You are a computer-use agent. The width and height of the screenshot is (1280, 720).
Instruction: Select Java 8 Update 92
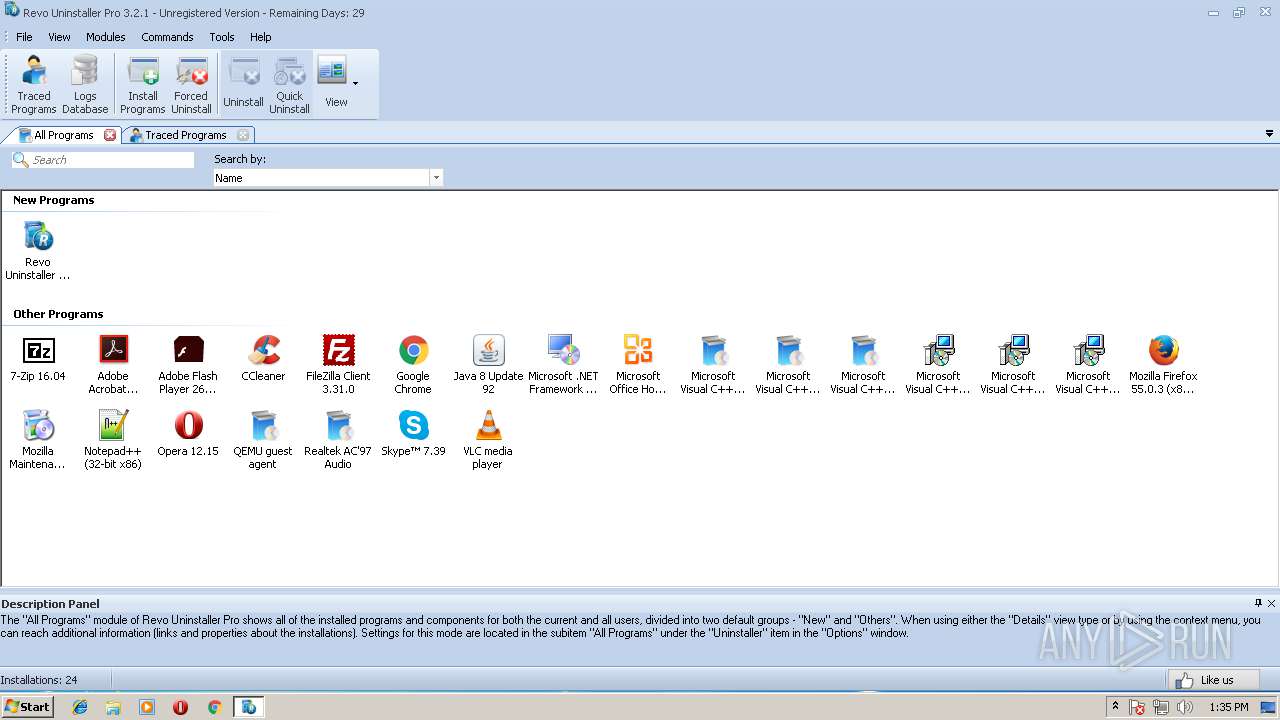coord(488,365)
